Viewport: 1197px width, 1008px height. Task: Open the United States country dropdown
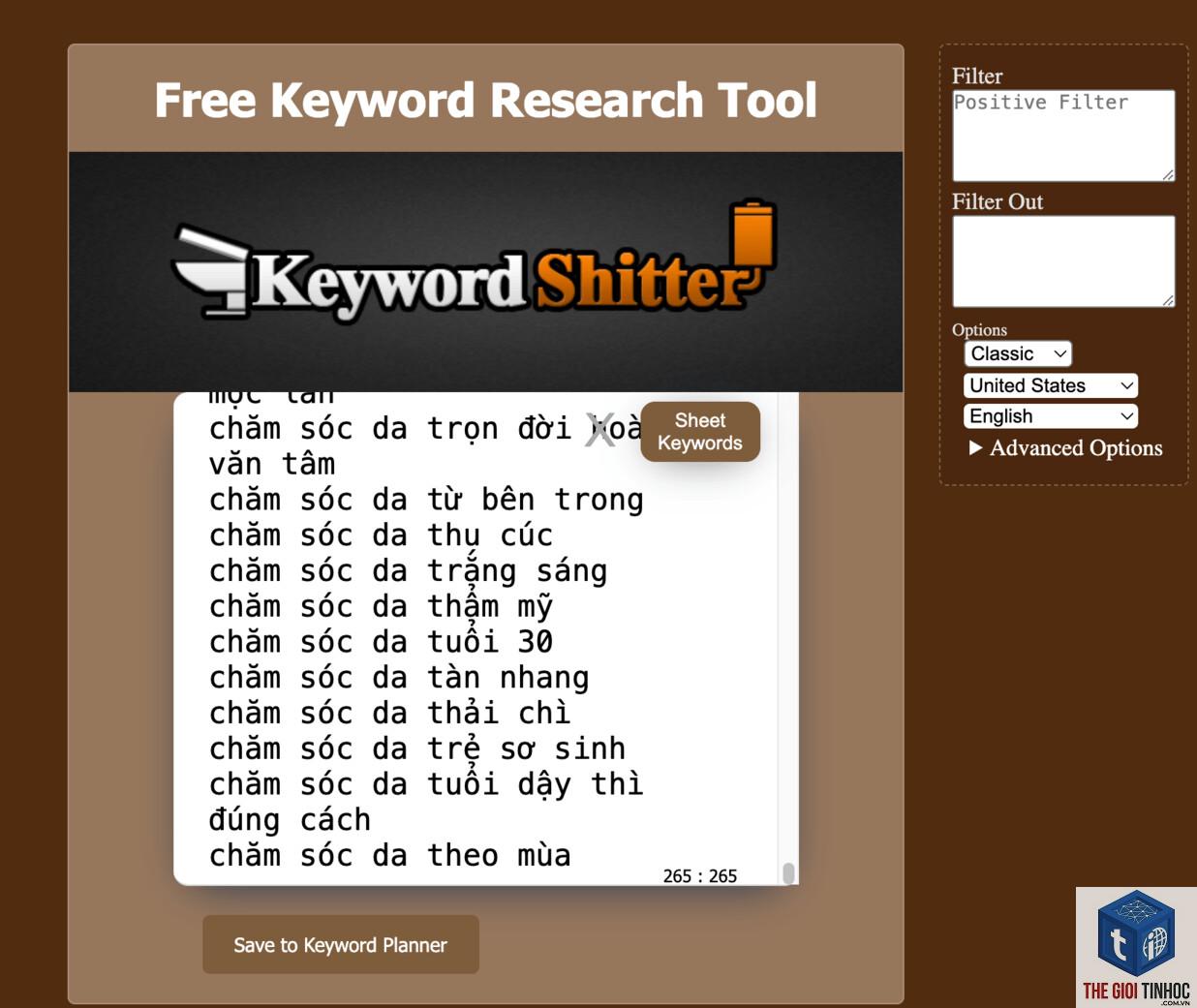pyautogui.click(x=1051, y=385)
